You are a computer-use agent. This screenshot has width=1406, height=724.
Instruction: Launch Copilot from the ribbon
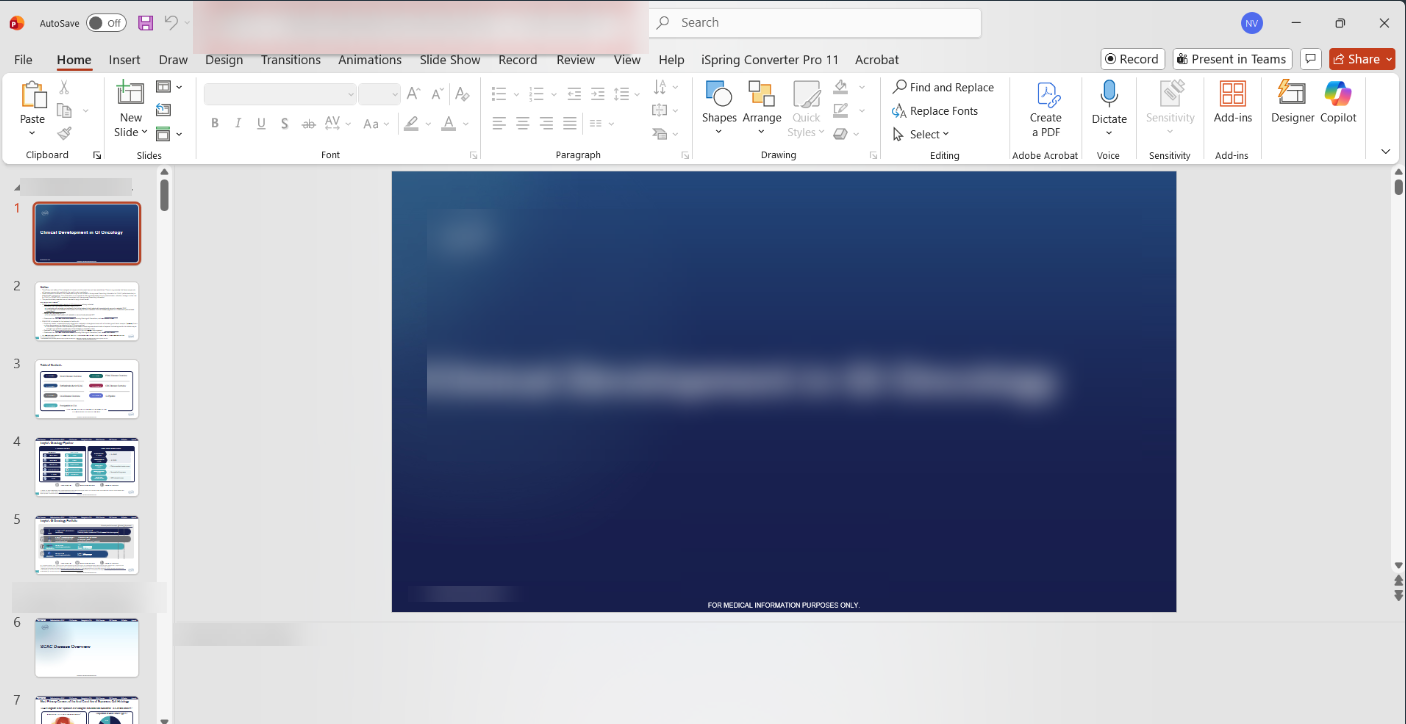tap(1338, 102)
